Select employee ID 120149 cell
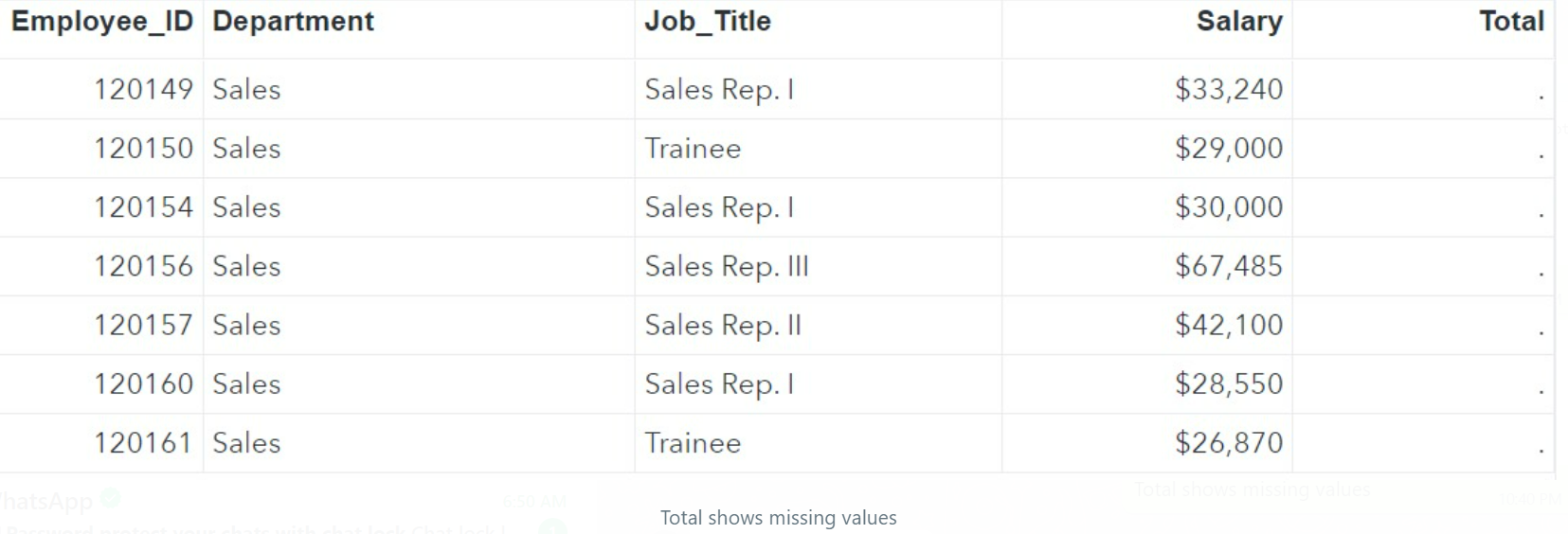The image size is (1568, 534). click(x=143, y=90)
